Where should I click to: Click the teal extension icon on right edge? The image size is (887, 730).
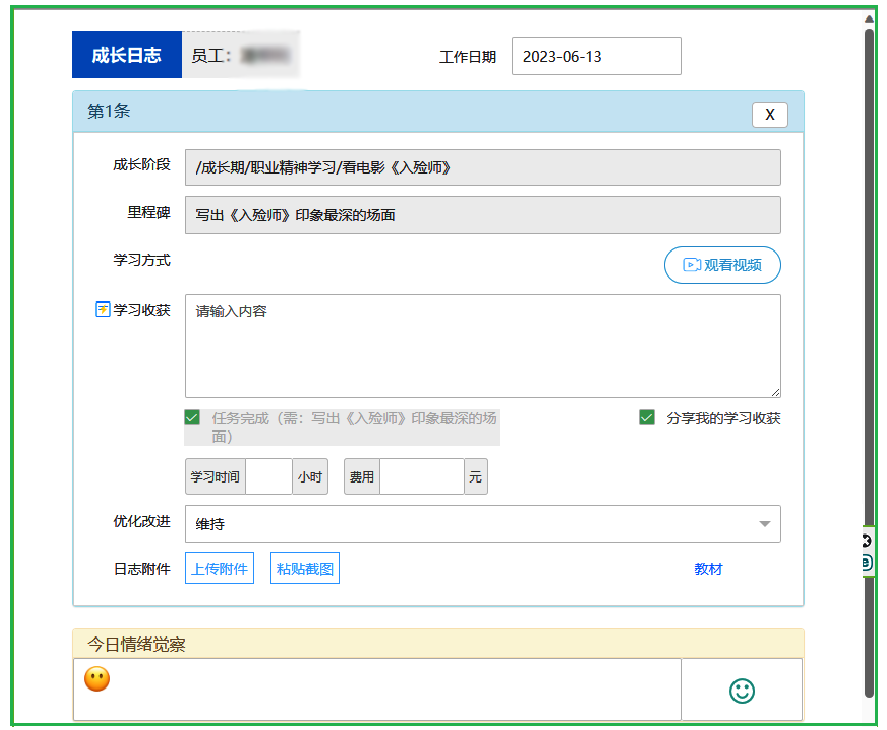[x=864, y=562]
